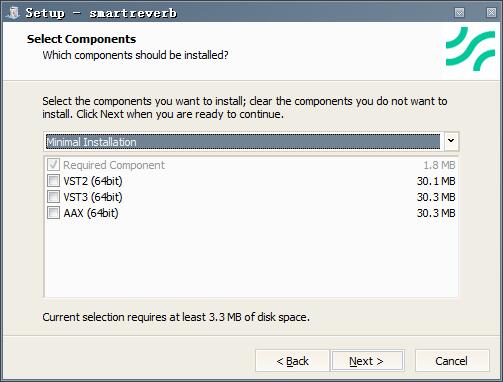Select the VST3 (64bit) component label
The height and width of the screenshot is (382, 503).
click(93, 197)
